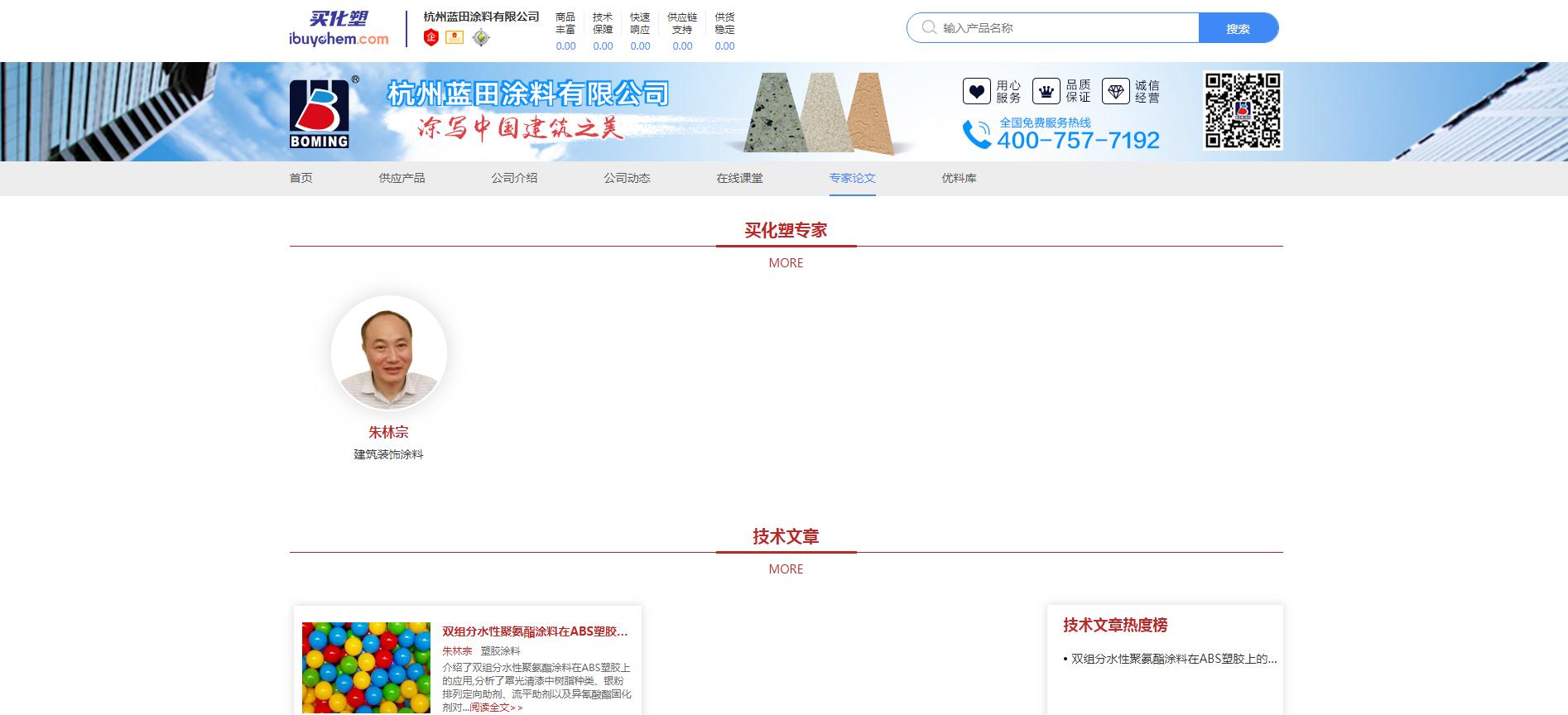Click the 技术文章热度榜 panel heading
The width and height of the screenshot is (1568, 715).
1115,626
